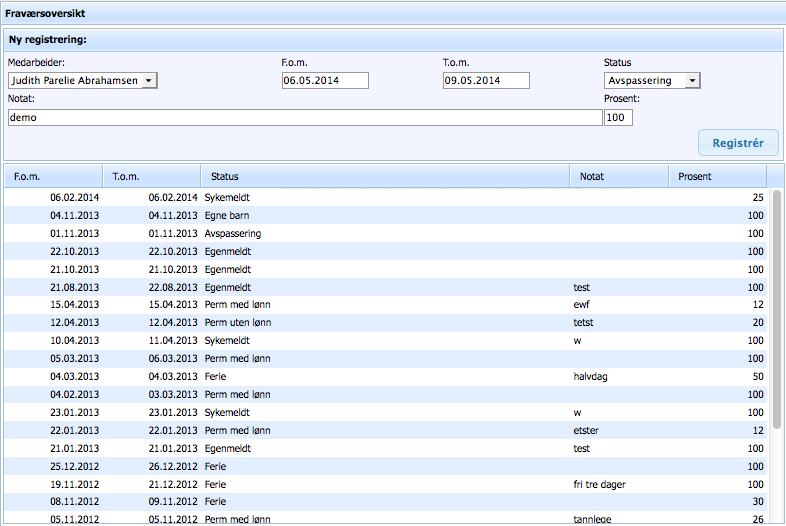Sort by Prosent column header
The height and width of the screenshot is (526, 786).
(717, 176)
